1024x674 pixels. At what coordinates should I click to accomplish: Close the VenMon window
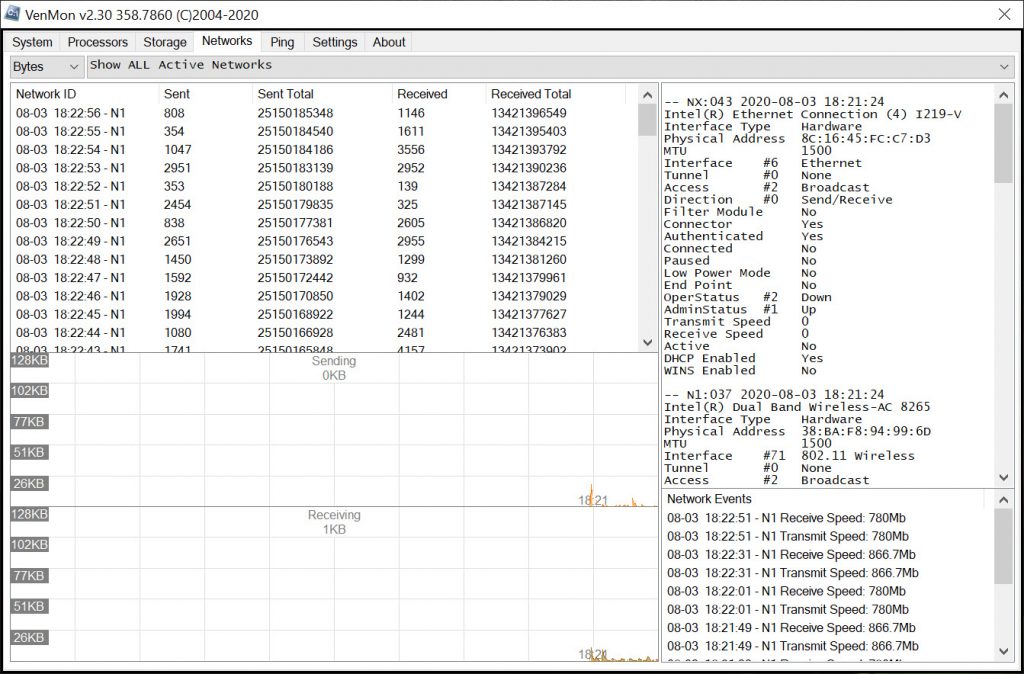click(1003, 14)
